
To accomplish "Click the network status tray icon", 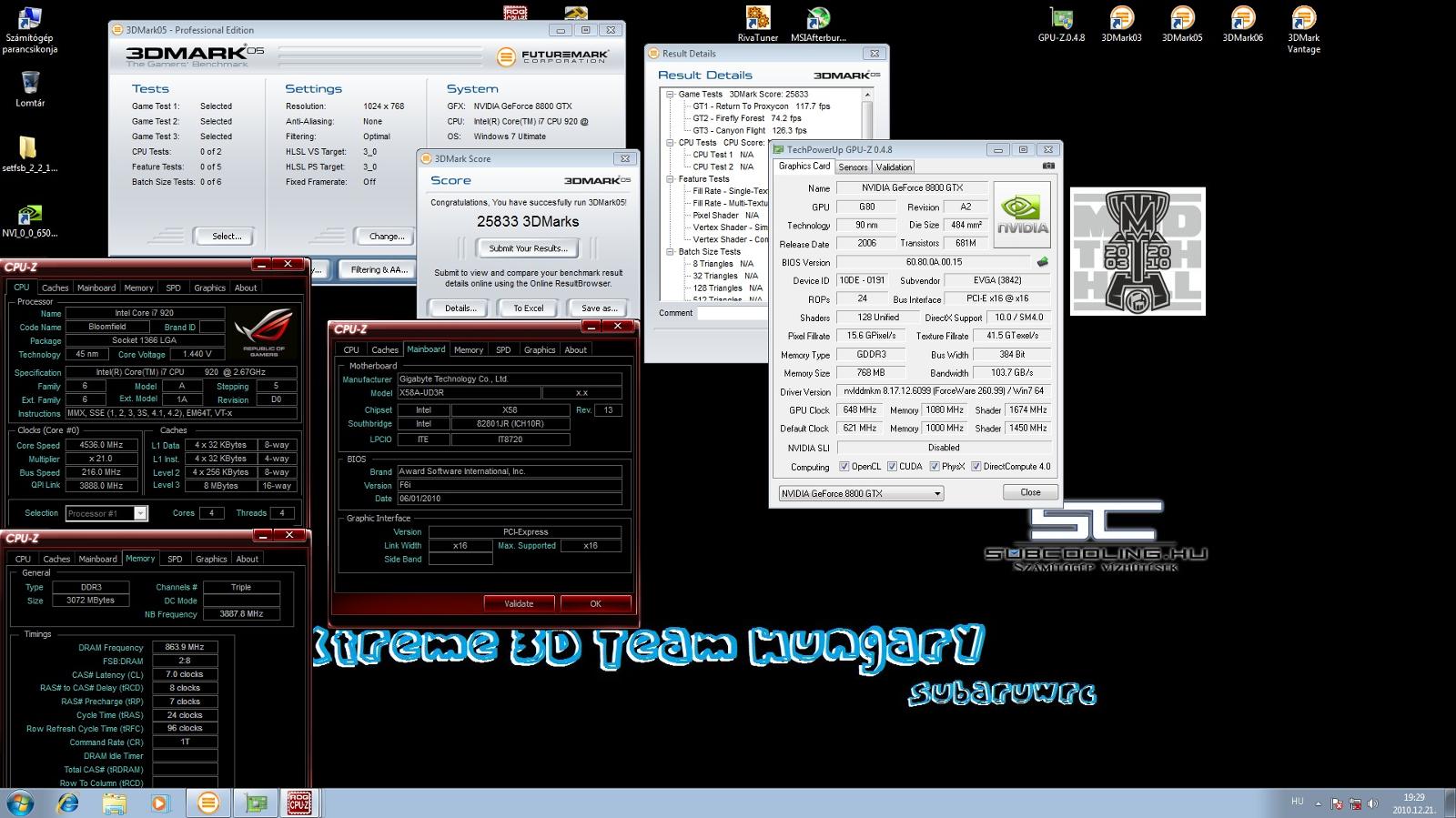I will (x=1355, y=804).
